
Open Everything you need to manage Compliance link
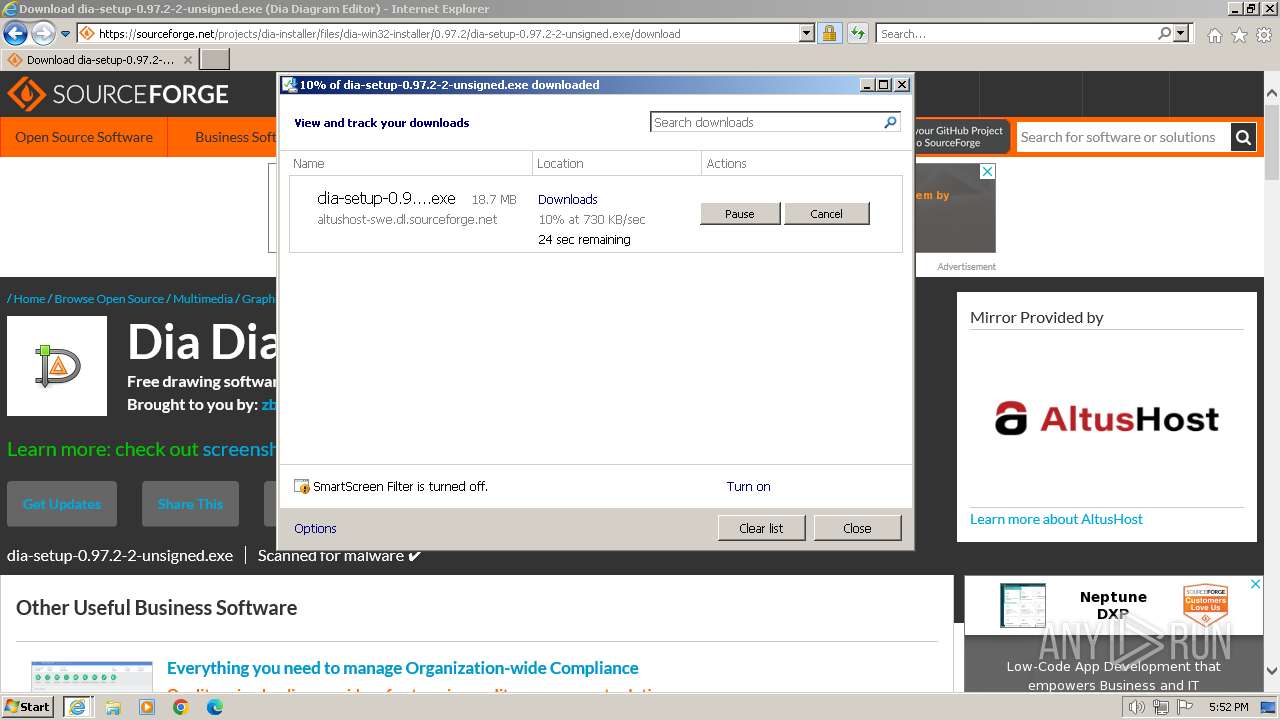click(402, 668)
